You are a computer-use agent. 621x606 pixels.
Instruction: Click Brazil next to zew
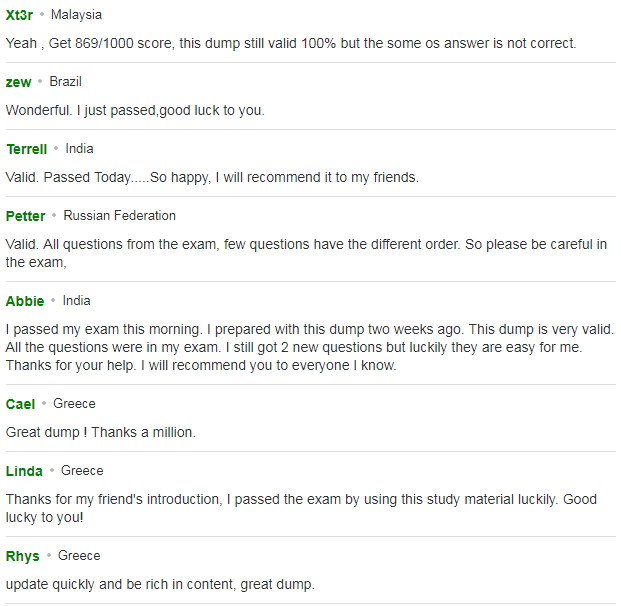click(66, 82)
